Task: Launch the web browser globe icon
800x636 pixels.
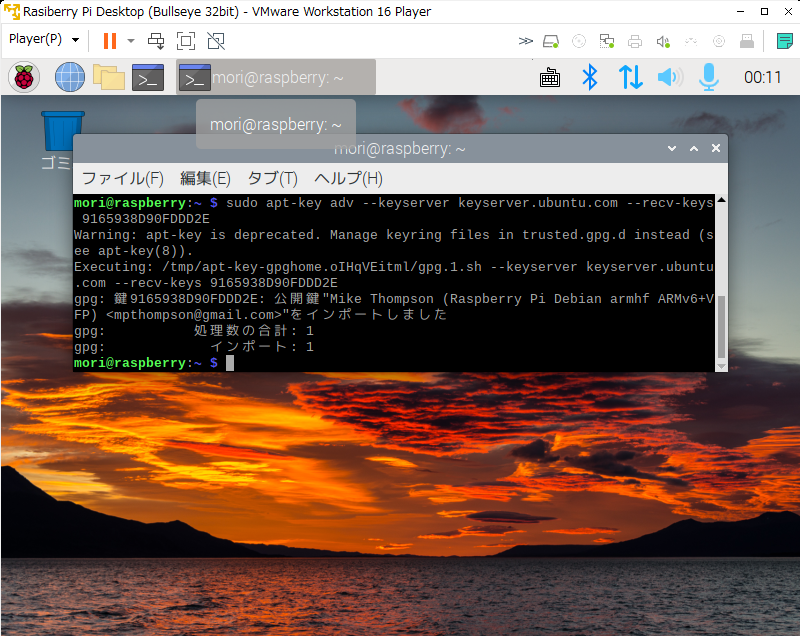Action: pos(70,78)
